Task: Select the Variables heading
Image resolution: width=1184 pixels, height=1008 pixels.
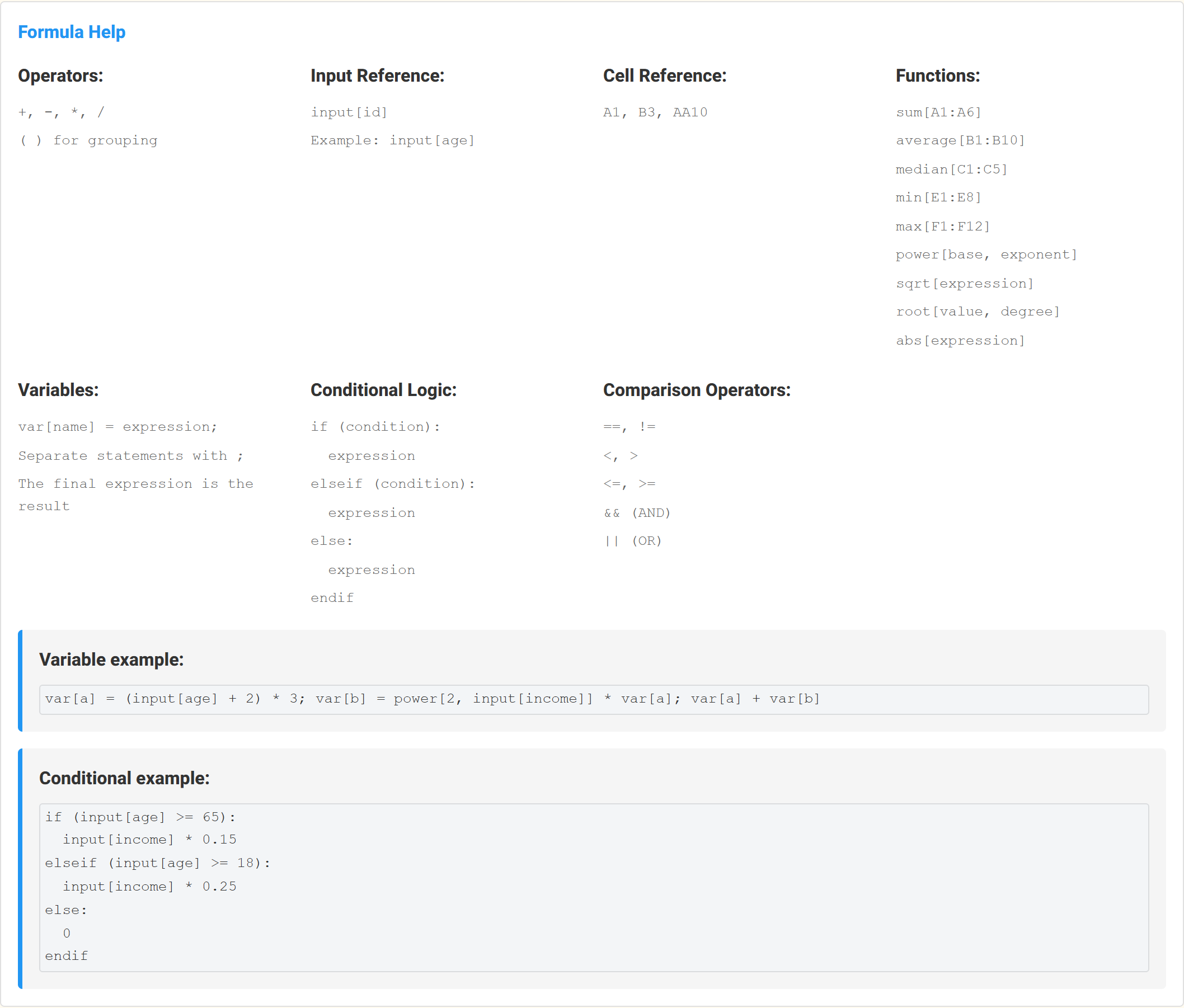Action: point(58,390)
